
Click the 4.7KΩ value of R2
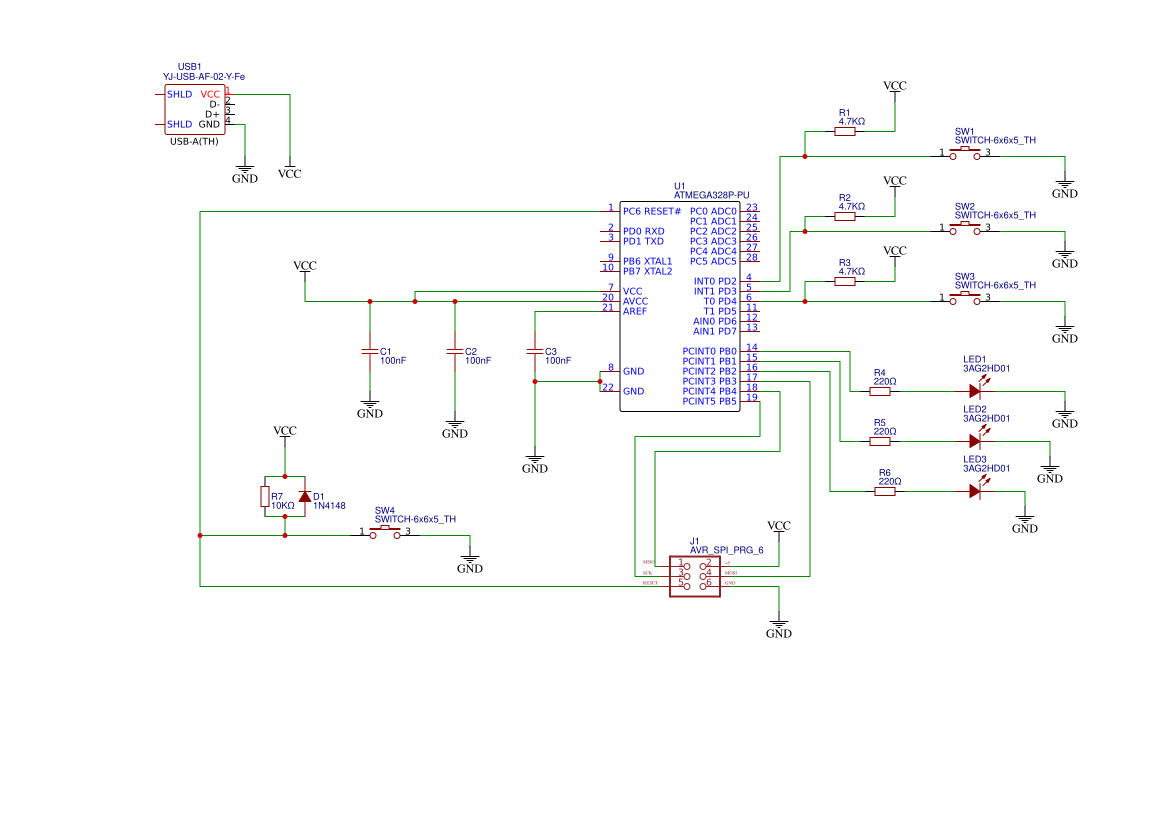[x=851, y=207]
